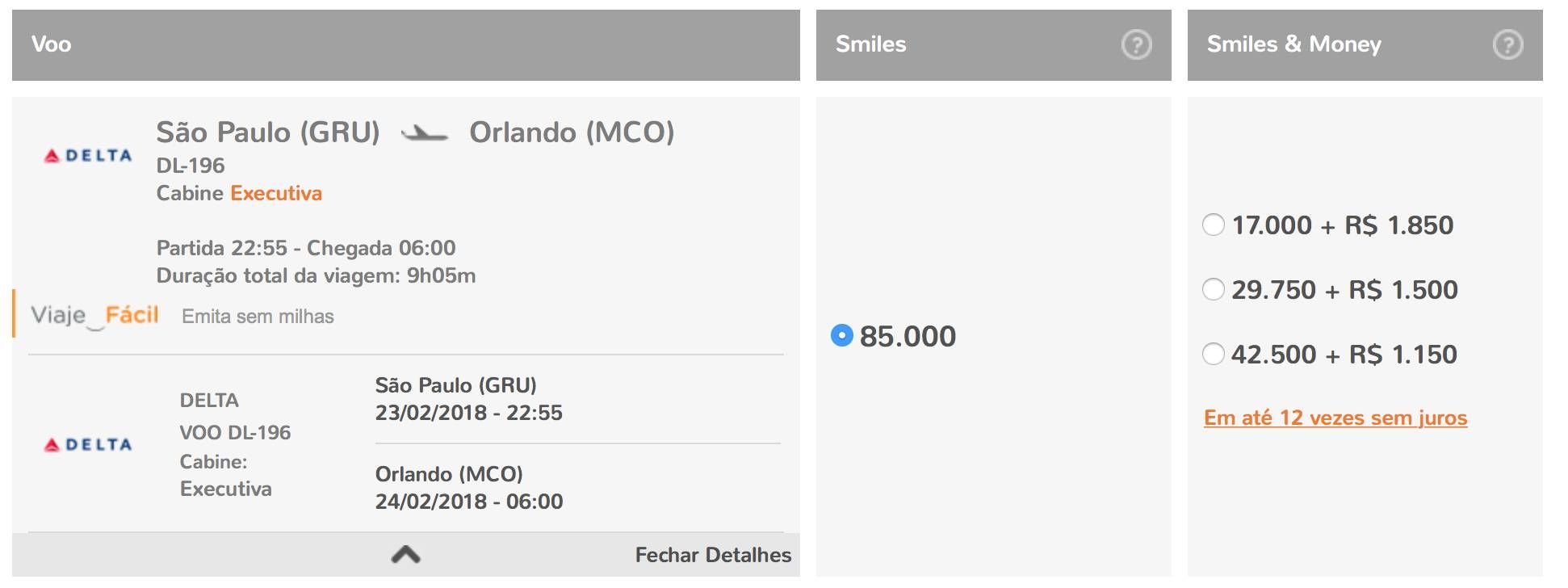The height and width of the screenshot is (588, 1568).
Task: Collapse details with the up chevron
Action: coord(405,554)
